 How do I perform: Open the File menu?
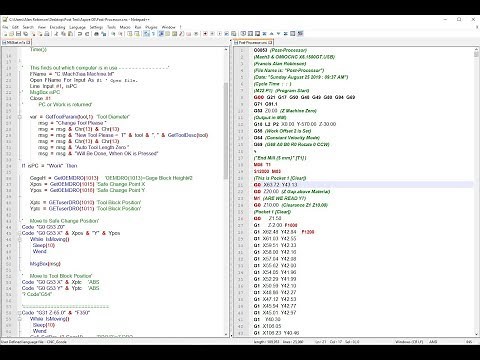5,27
